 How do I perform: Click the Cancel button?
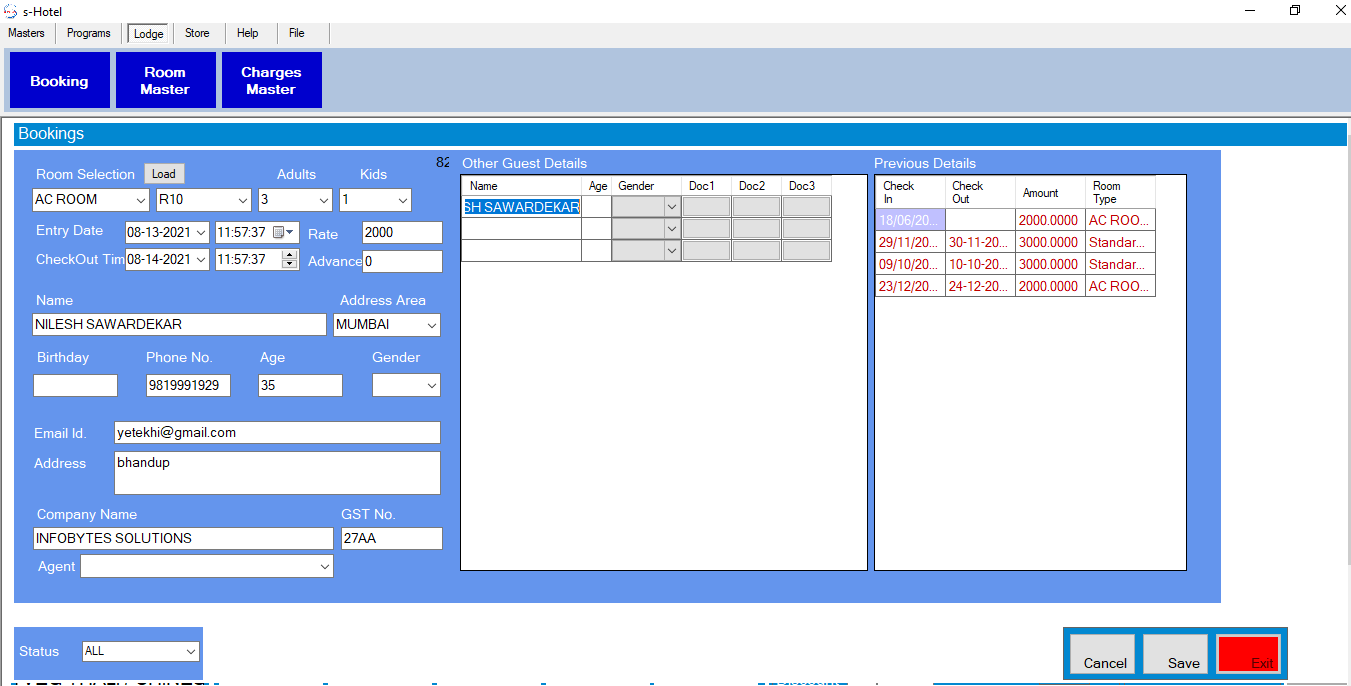point(1103,655)
